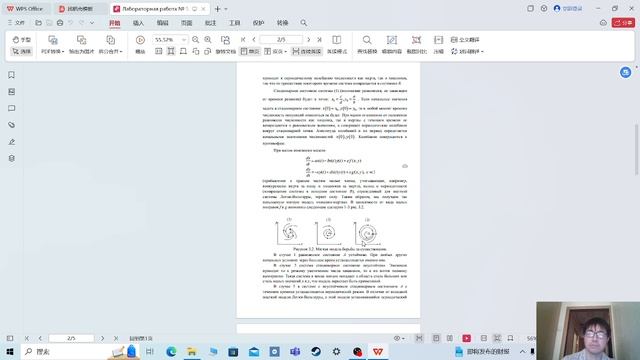Click the red share button
The width and height of the screenshot is (640, 360).
tap(623, 23)
